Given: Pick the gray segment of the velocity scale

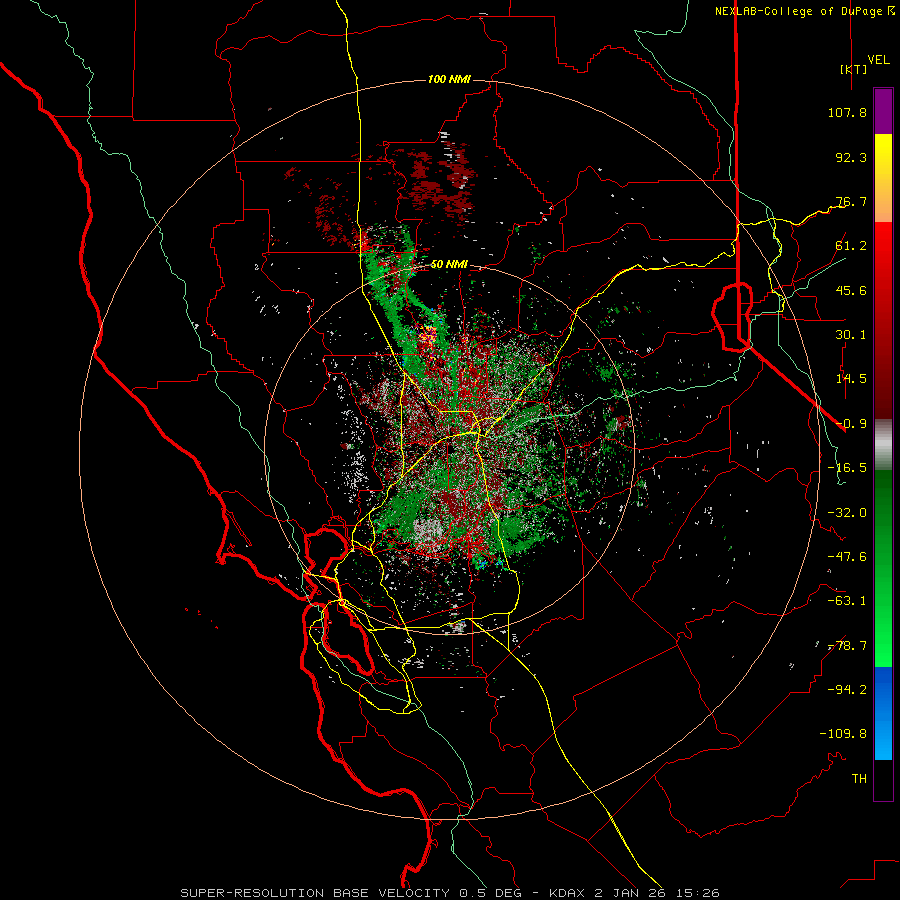Looking at the screenshot, I should 883,445.
